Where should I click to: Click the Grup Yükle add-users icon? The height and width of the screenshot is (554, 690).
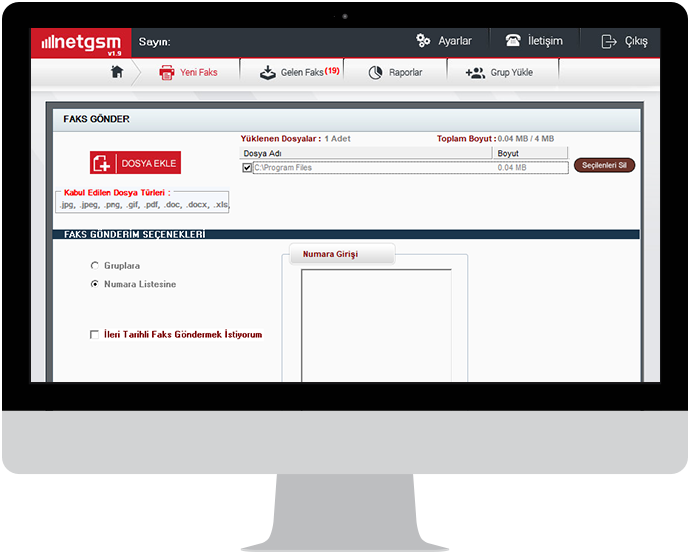[475, 73]
